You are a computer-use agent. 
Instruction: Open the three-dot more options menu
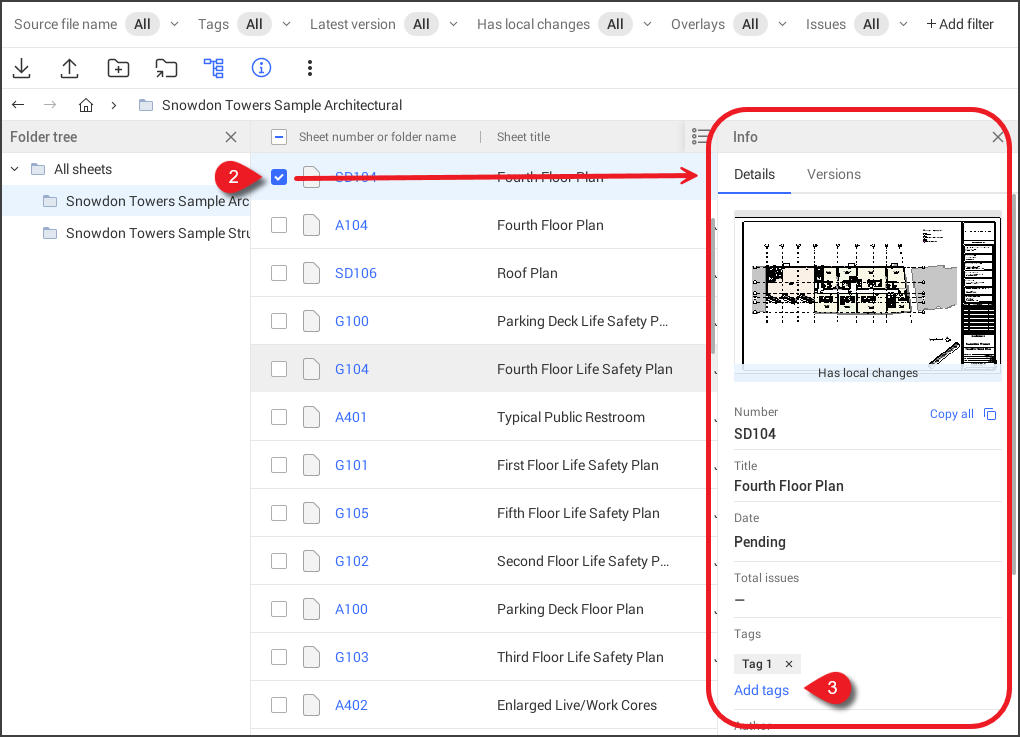coord(310,68)
